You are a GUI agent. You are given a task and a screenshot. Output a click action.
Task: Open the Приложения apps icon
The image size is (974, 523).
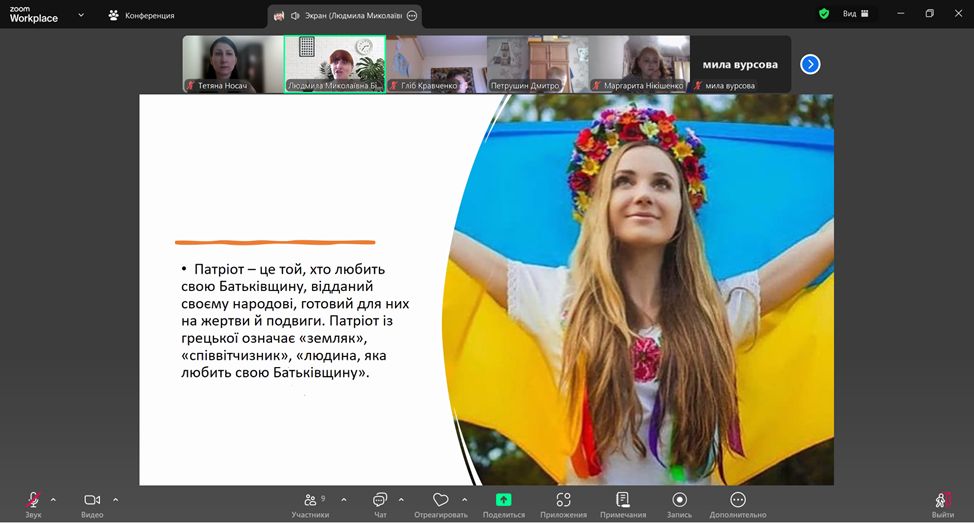pyautogui.click(x=563, y=500)
